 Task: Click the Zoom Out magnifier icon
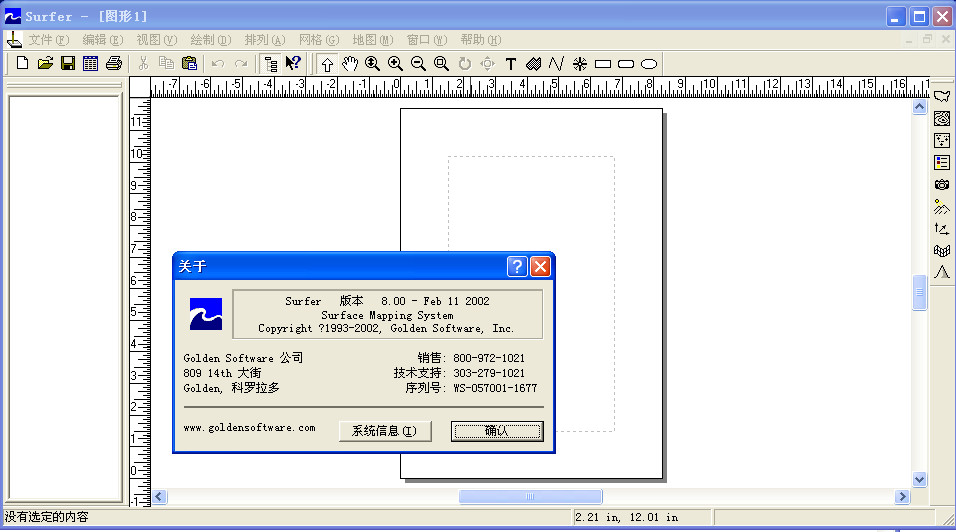coord(418,63)
